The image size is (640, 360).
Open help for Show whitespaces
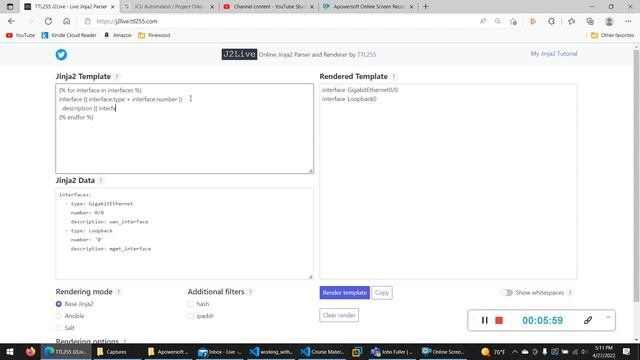pyautogui.click(x=570, y=293)
